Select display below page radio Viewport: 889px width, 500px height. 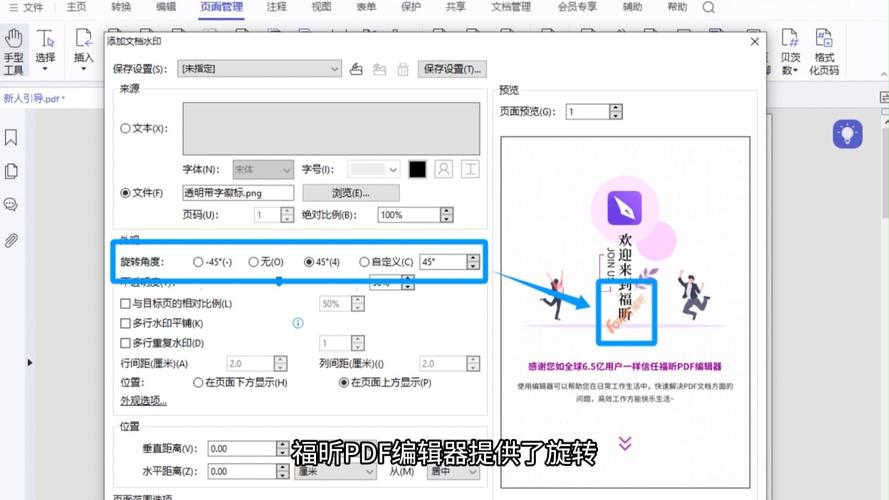point(198,383)
